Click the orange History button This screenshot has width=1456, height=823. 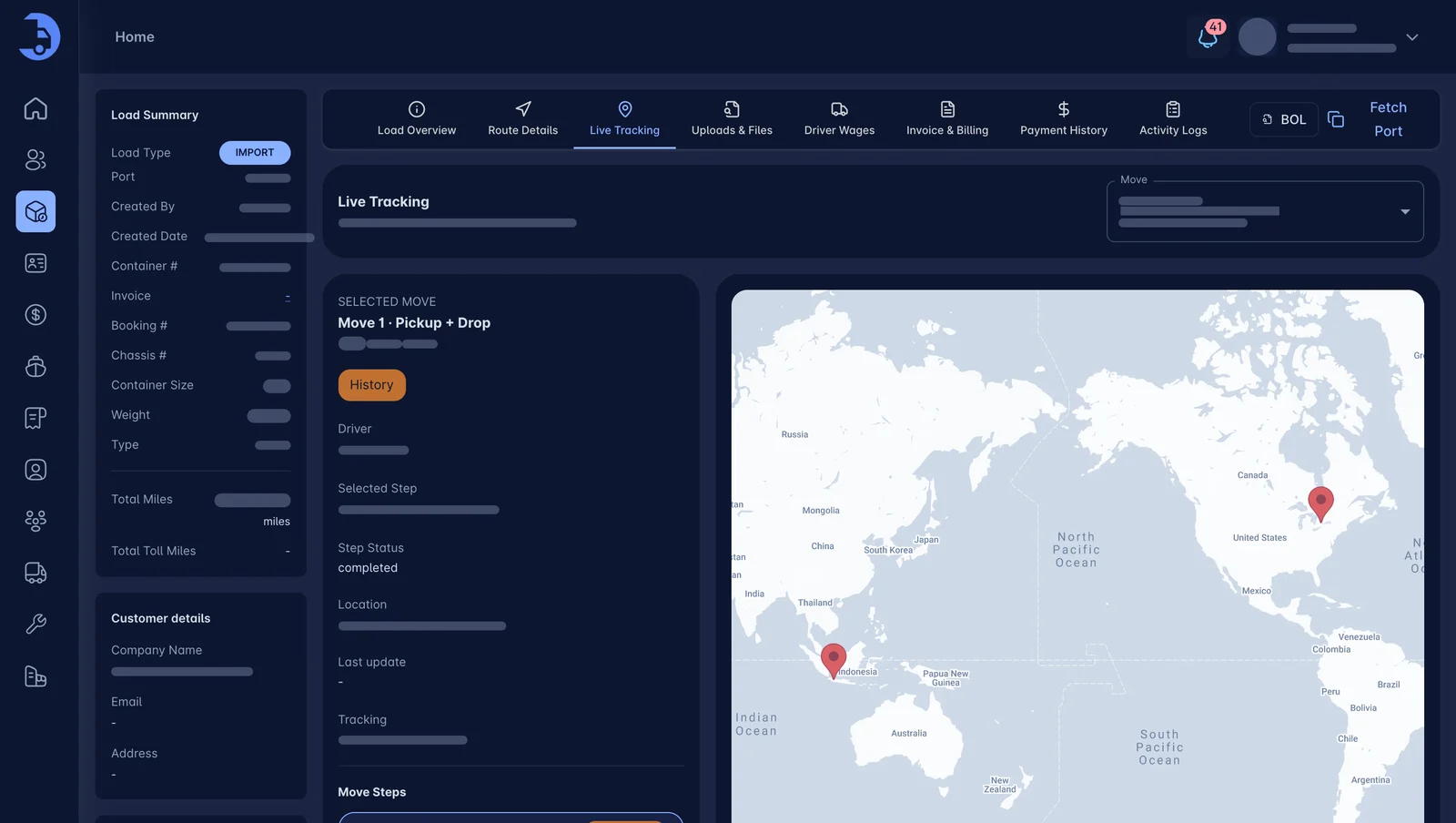pyautogui.click(x=372, y=385)
